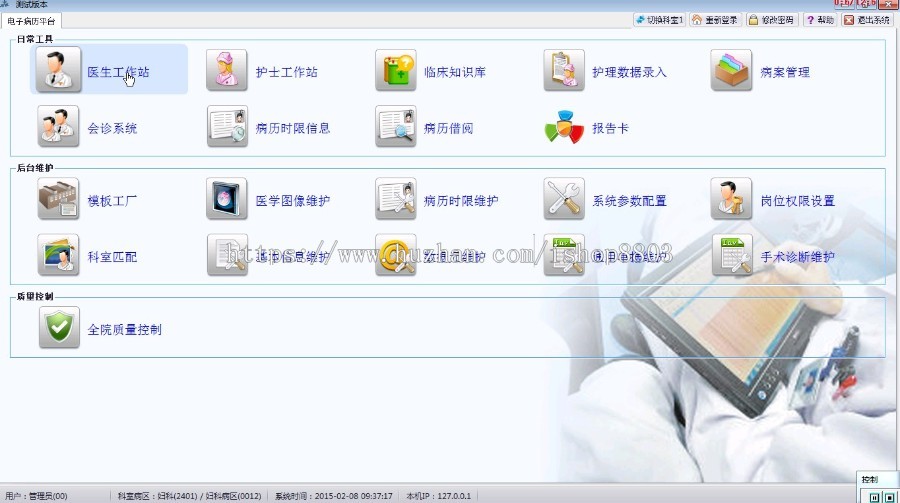This screenshot has height=503, width=900.
Task: Open 病历借阅 record borrowing
Action: point(424,126)
